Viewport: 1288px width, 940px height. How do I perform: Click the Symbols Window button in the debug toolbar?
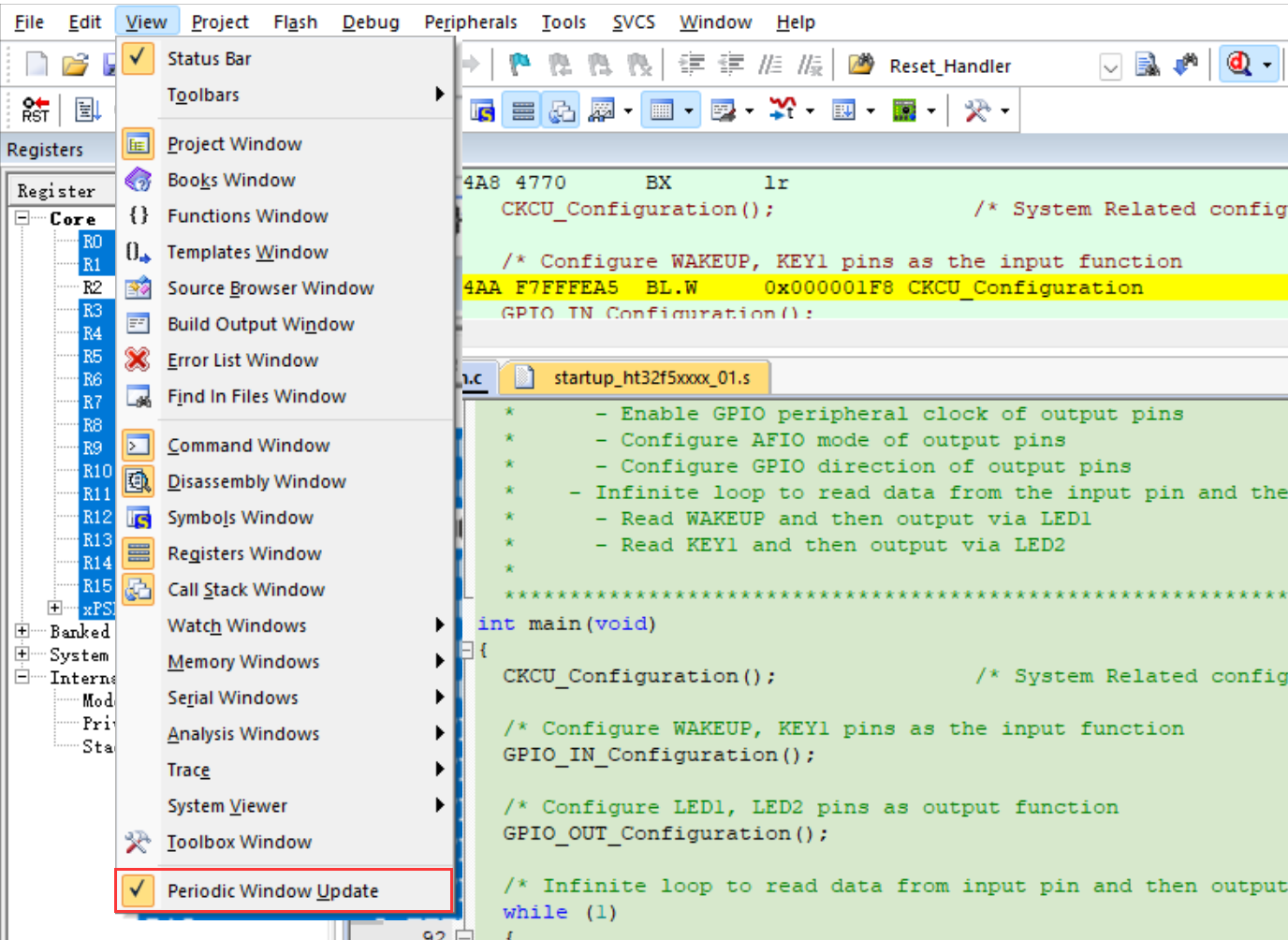click(483, 111)
